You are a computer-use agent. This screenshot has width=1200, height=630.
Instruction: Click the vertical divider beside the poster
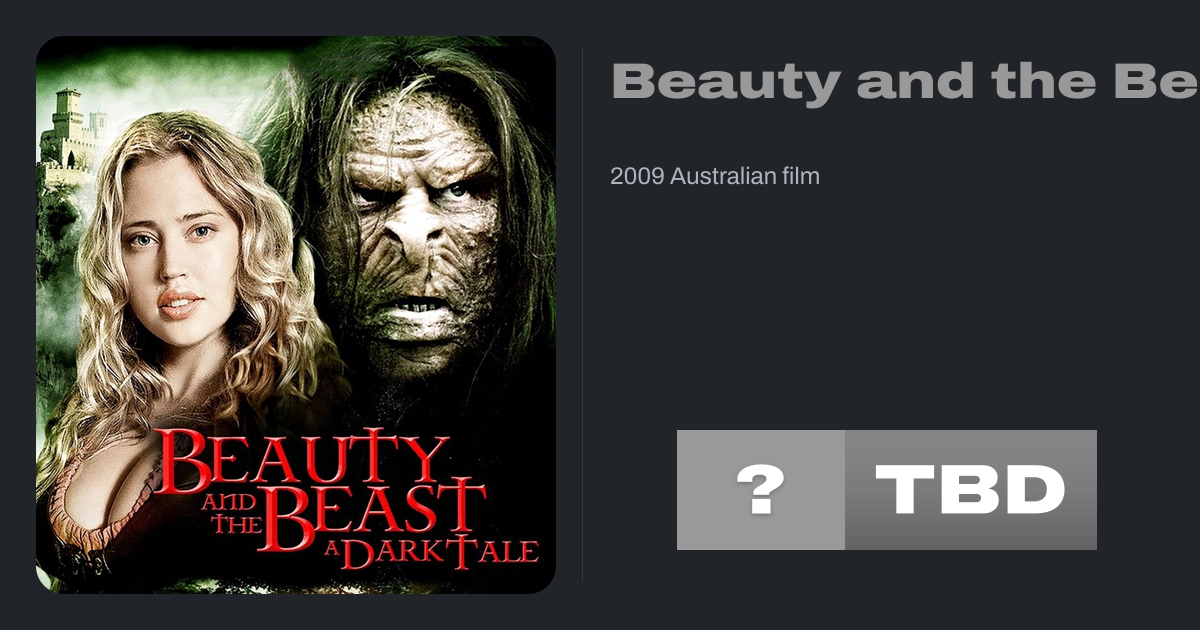583,315
